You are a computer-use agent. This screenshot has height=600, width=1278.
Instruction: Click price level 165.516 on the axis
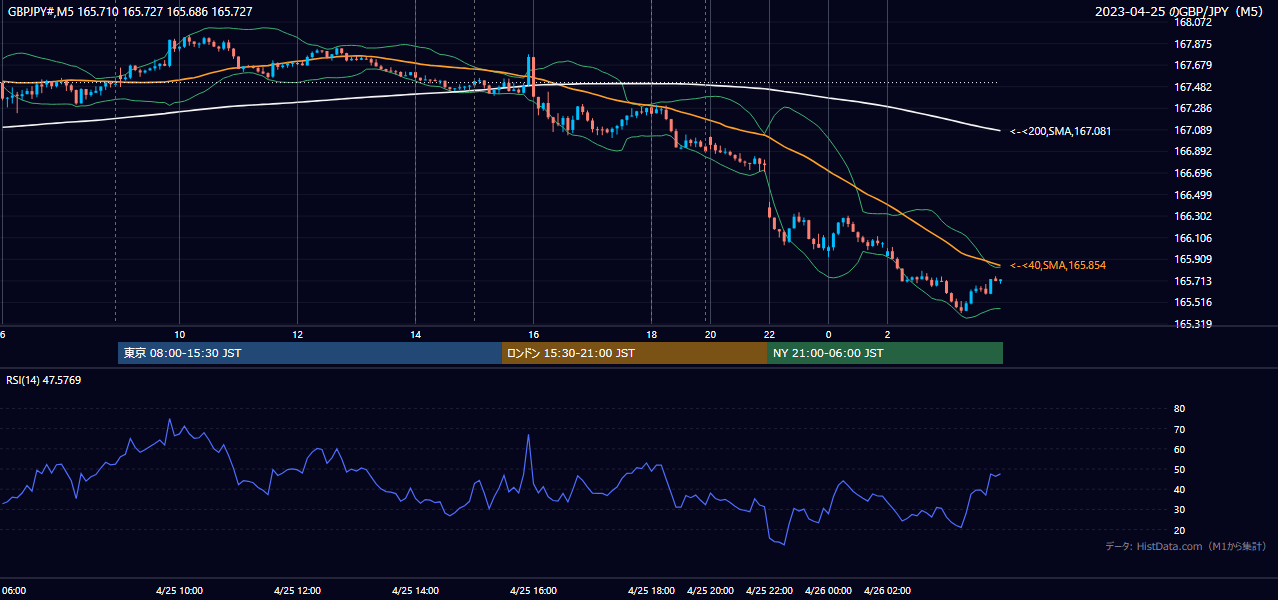(x=1192, y=302)
